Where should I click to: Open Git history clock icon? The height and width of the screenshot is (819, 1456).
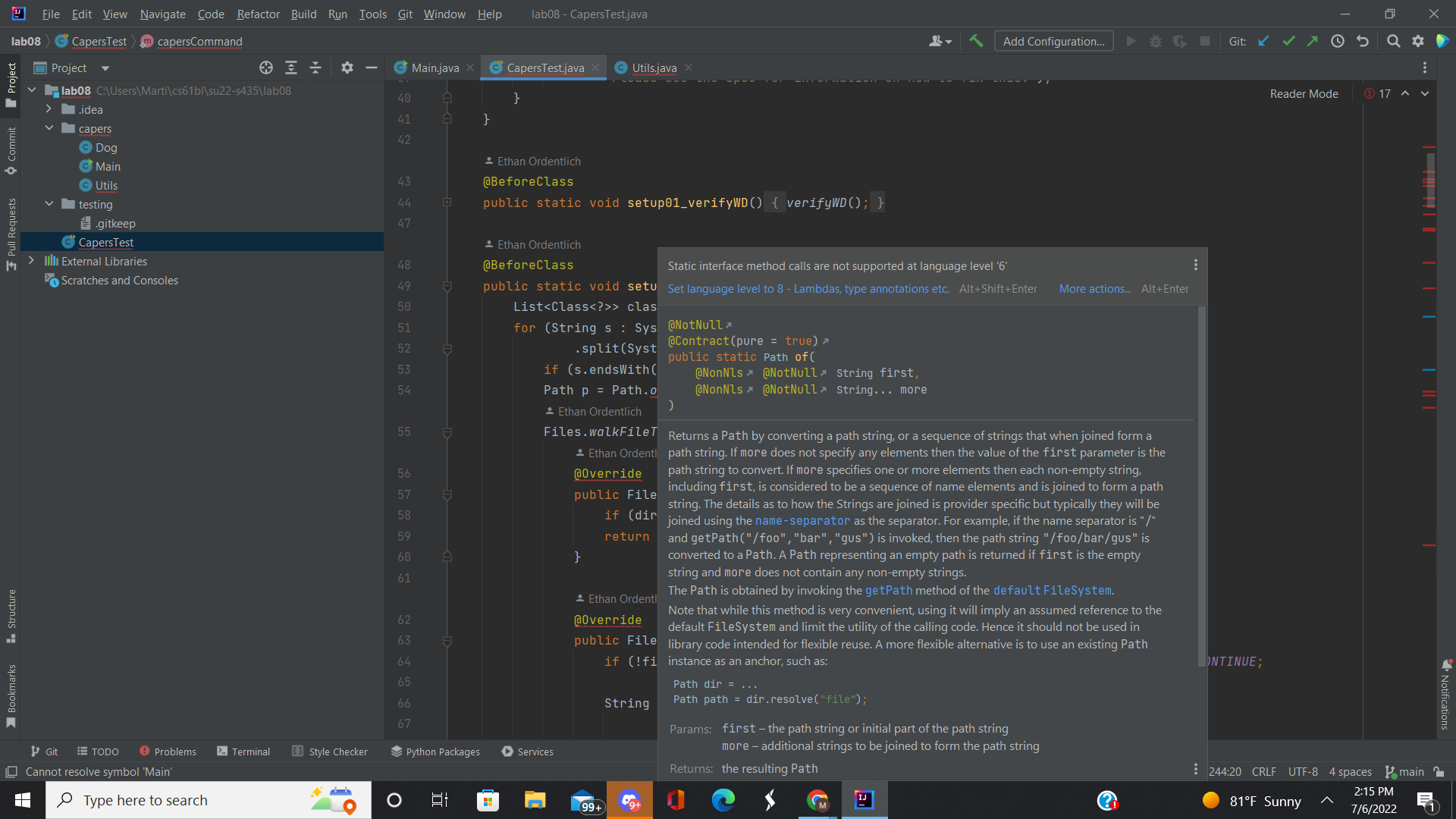[1338, 41]
